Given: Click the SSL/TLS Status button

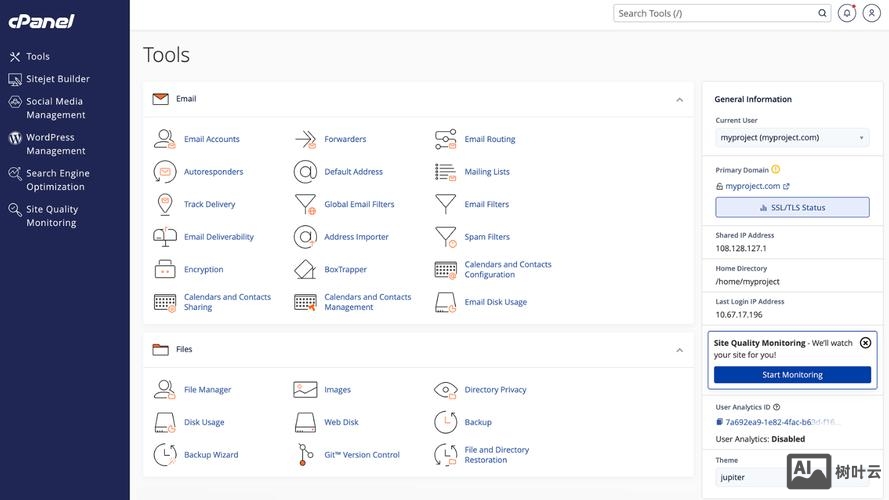Looking at the screenshot, I should pyautogui.click(x=792, y=207).
